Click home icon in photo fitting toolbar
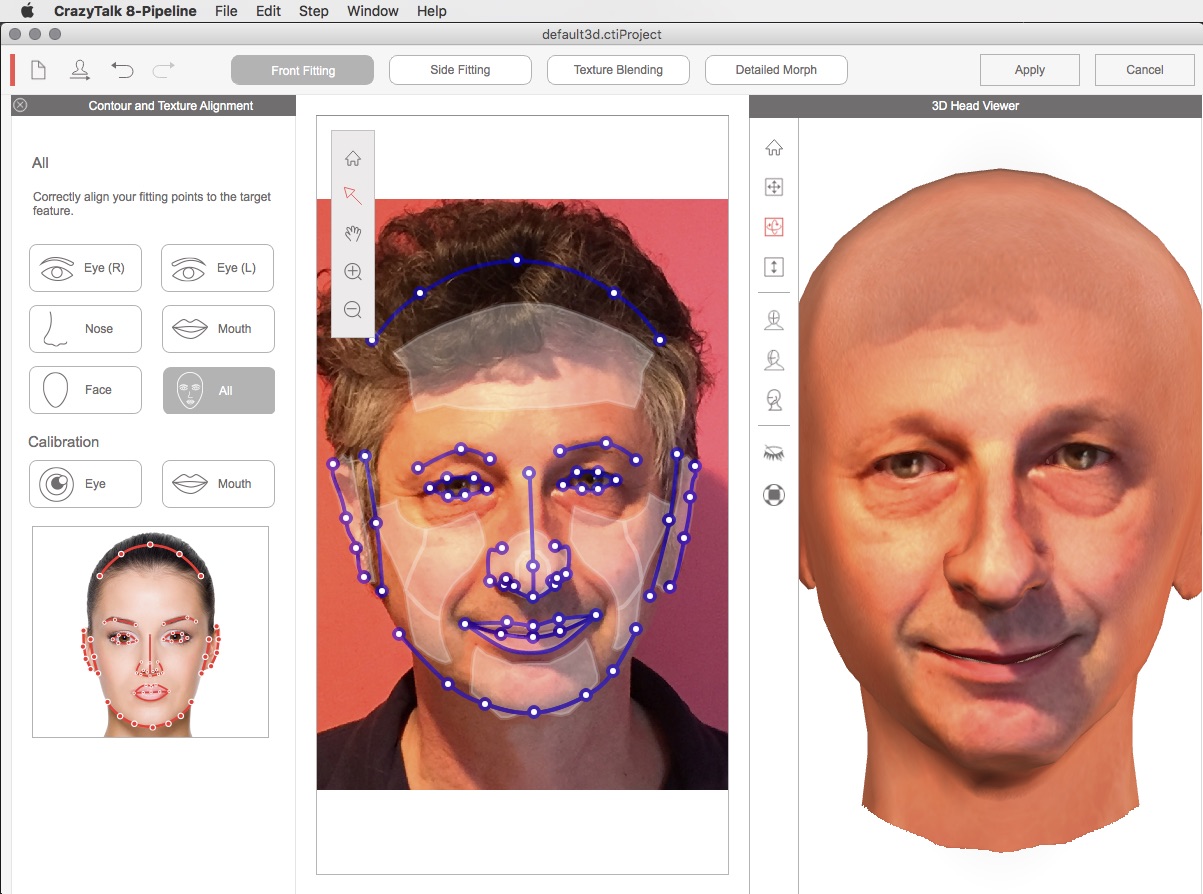This screenshot has height=894, width=1203. click(x=352, y=158)
